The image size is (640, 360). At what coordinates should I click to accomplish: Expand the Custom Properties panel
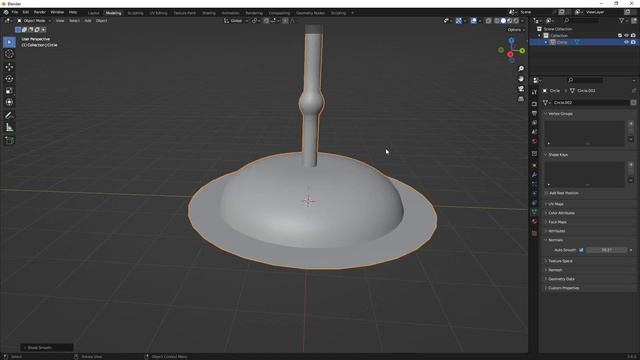(x=563, y=288)
